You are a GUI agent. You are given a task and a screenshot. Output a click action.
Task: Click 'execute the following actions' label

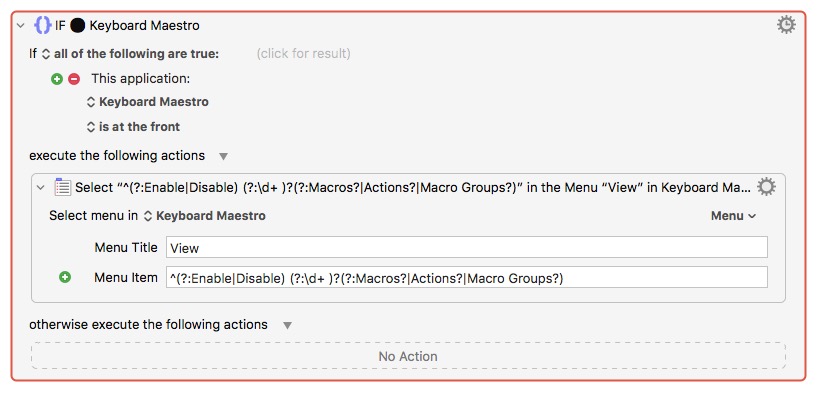117,156
